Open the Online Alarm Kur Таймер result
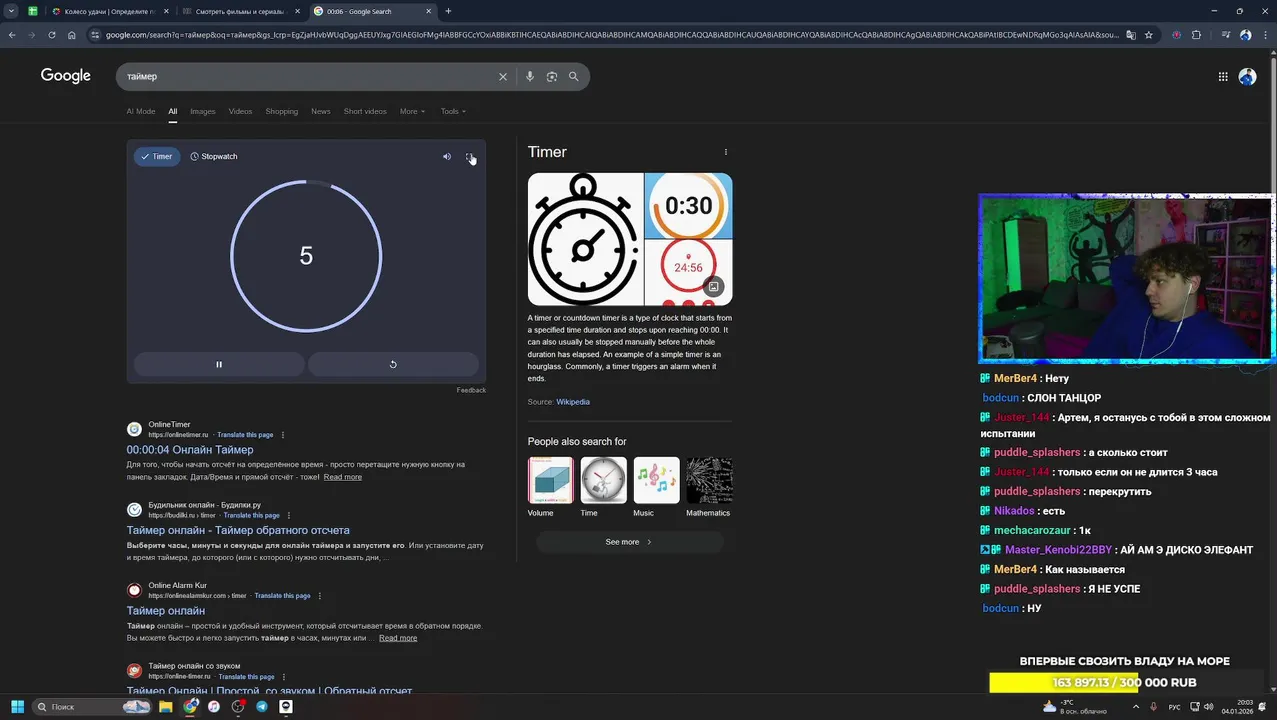This screenshot has width=1277, height=720. pyautogui.click(x=166, y=611)
